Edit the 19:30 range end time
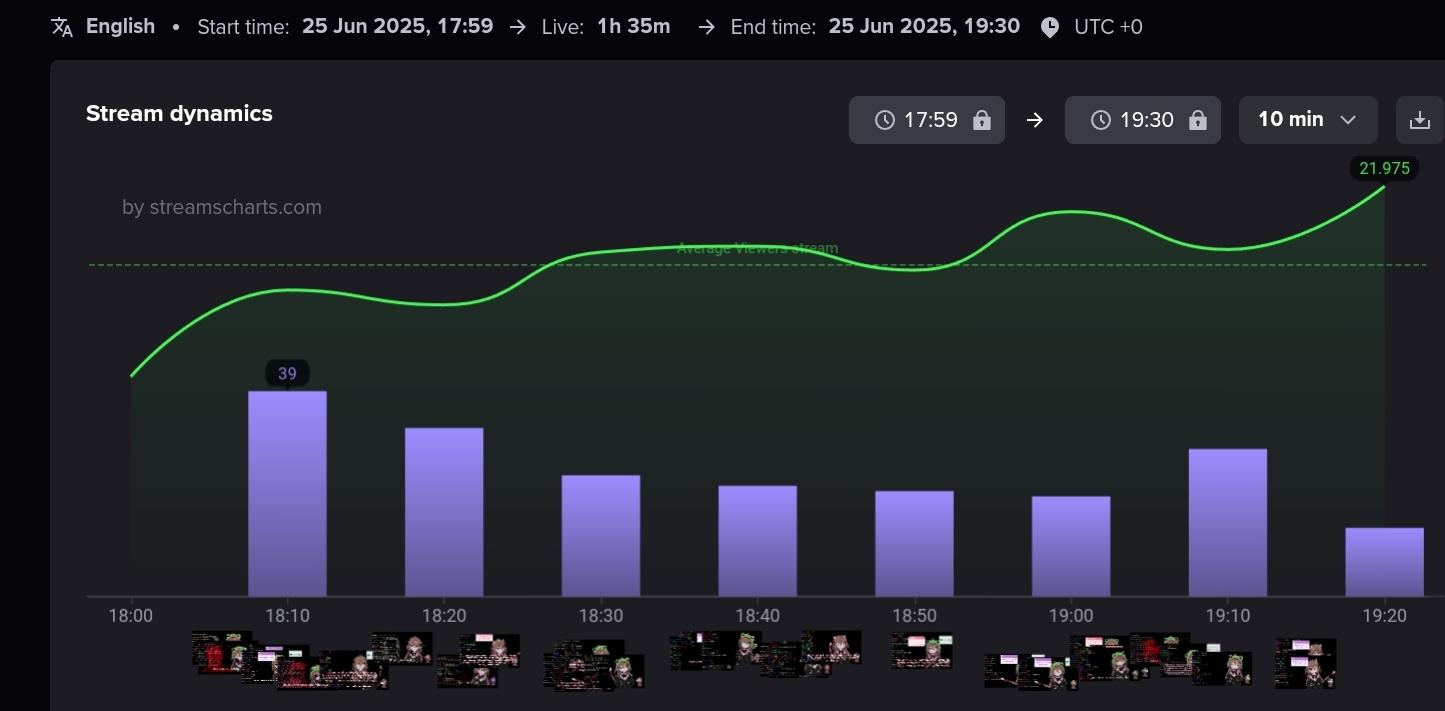The image size is (1445, 711). [1143, 120]
